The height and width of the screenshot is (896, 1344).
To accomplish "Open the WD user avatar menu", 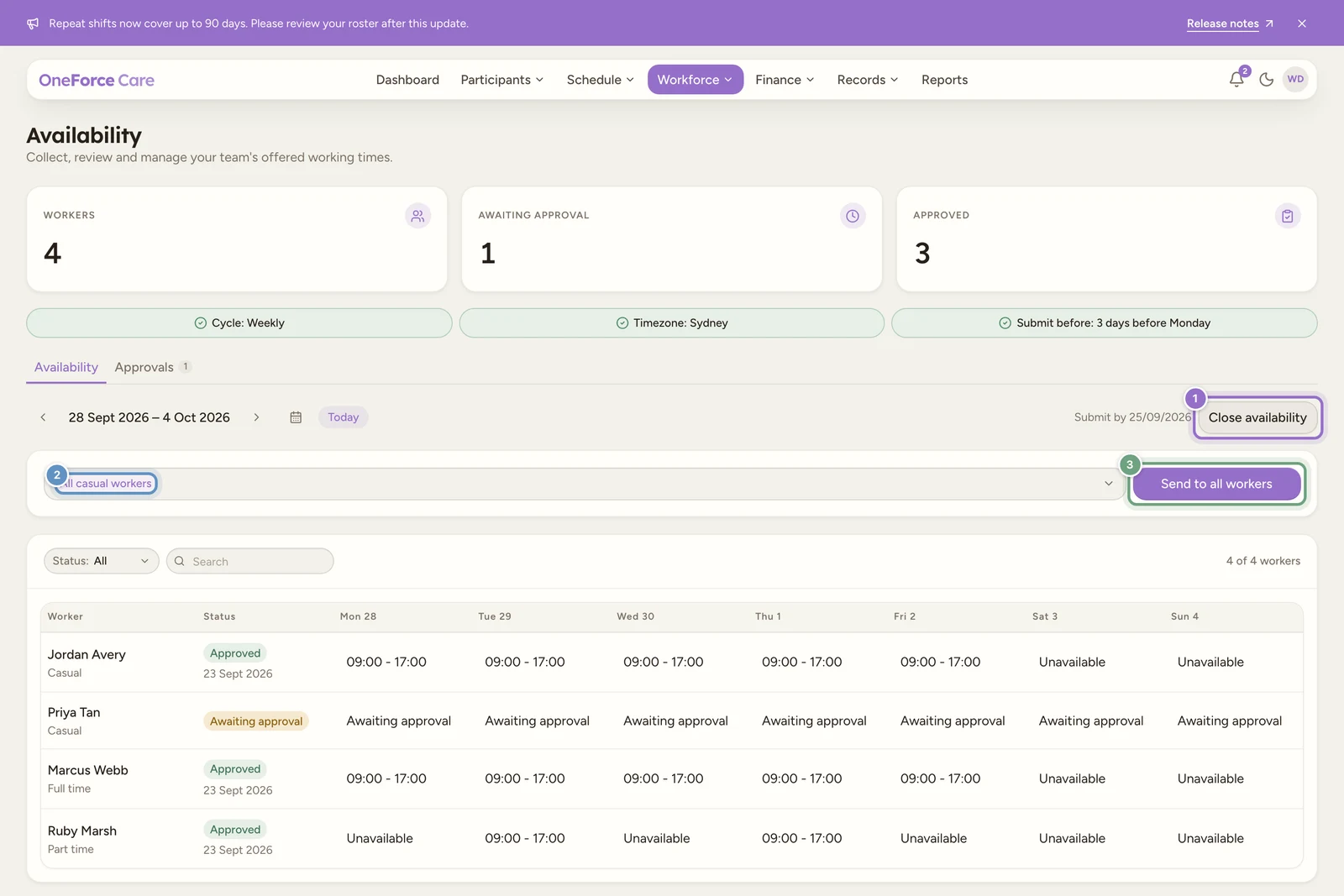I will 1295,80.
